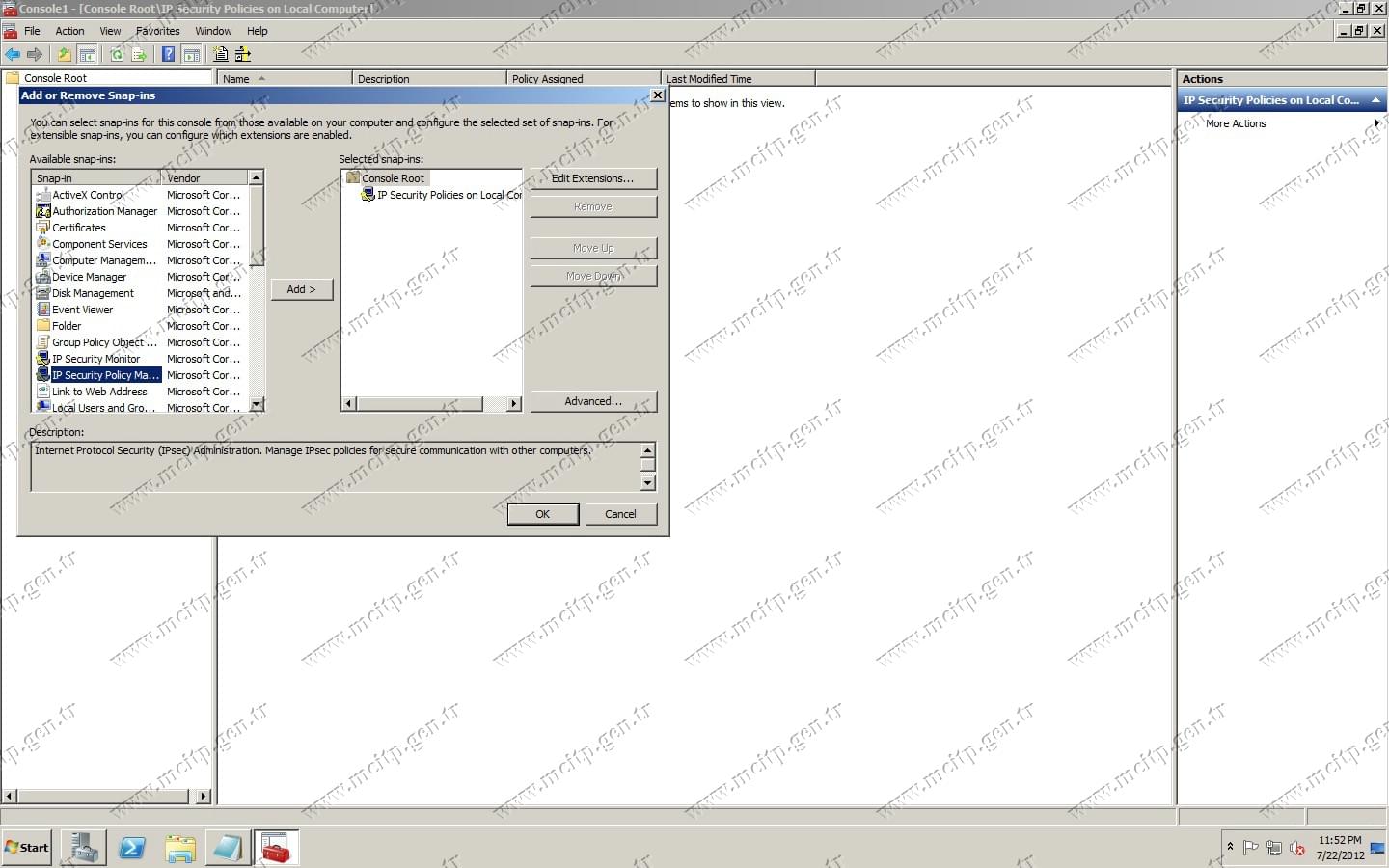This screenshot has width=1389, height=868.
Task: Click Last Modified Time column header
Action: click(738, 79)
